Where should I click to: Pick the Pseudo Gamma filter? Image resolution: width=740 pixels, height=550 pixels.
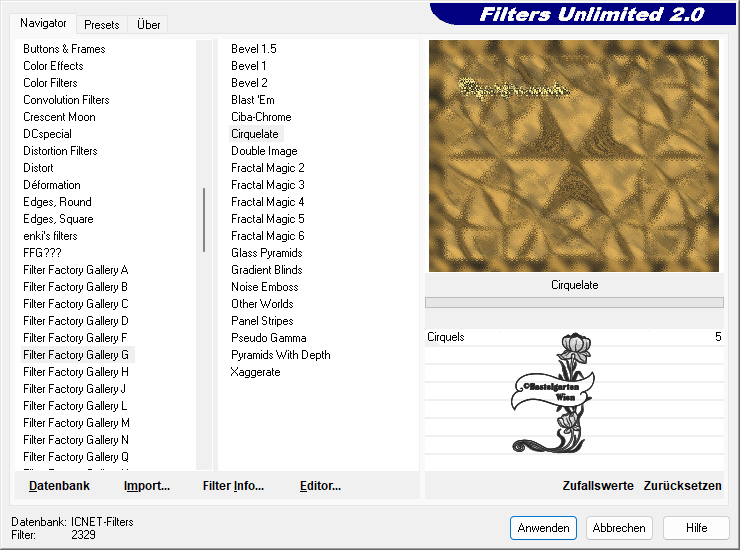[269, 338]
